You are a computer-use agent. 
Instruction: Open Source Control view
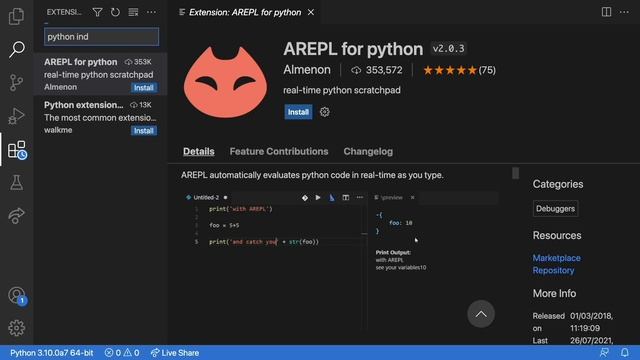click(x=16, y=82)
